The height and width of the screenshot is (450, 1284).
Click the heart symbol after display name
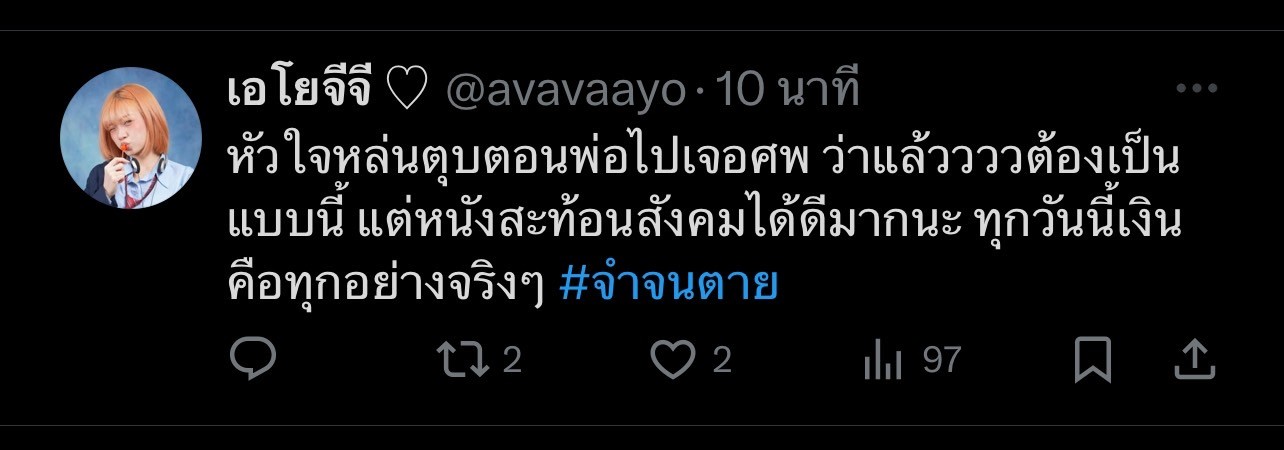[x=407, y=93]
